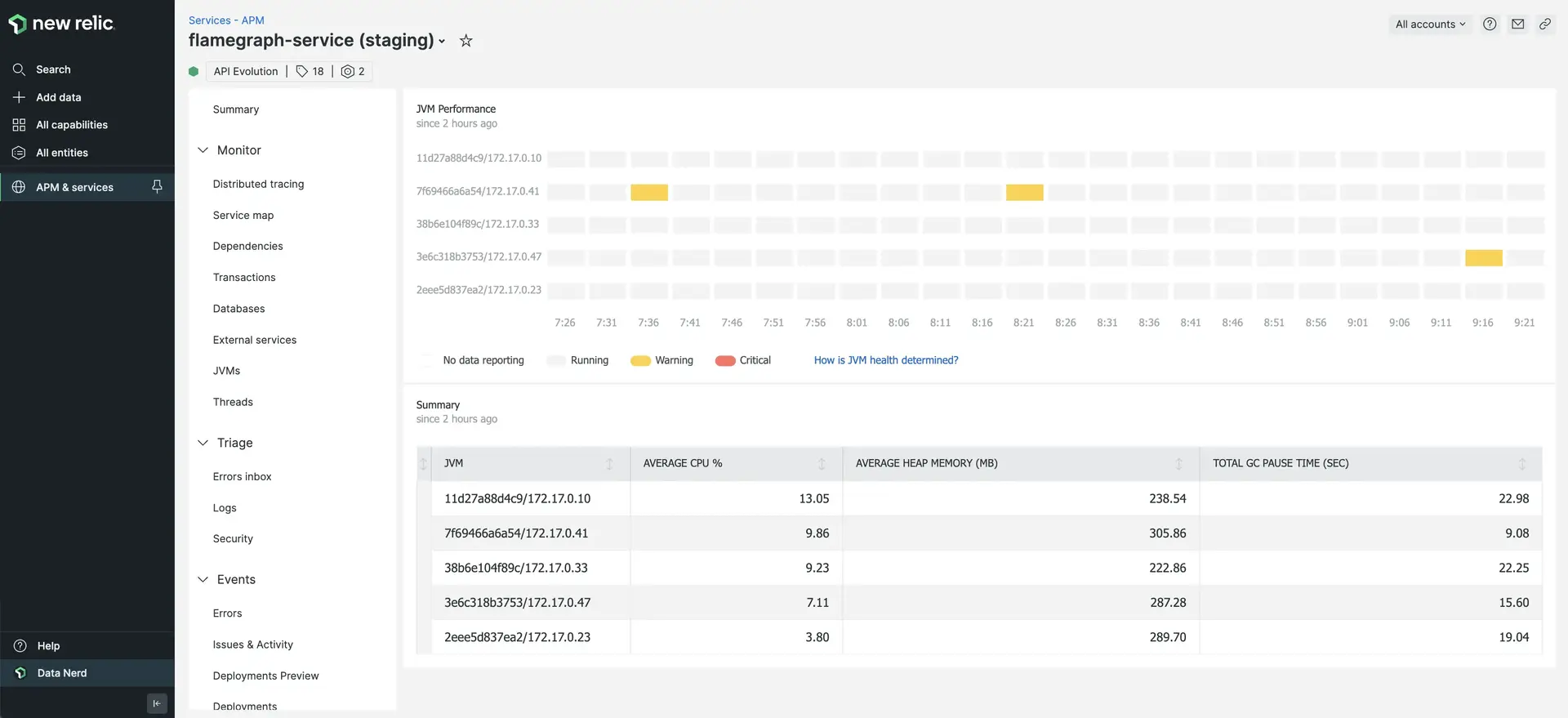Open the Service map
Viewport: 1568px width, 718px height.
coord(243,215)
